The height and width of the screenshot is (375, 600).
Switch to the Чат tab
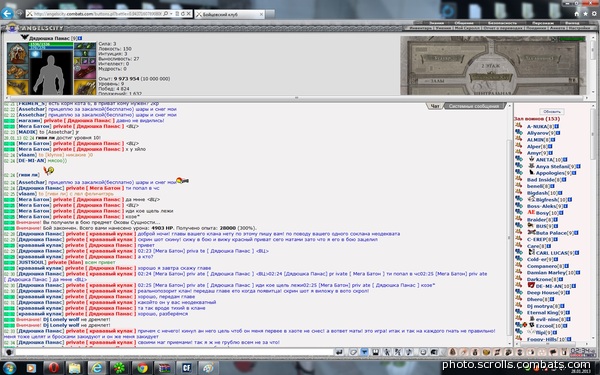coord(435,106)
